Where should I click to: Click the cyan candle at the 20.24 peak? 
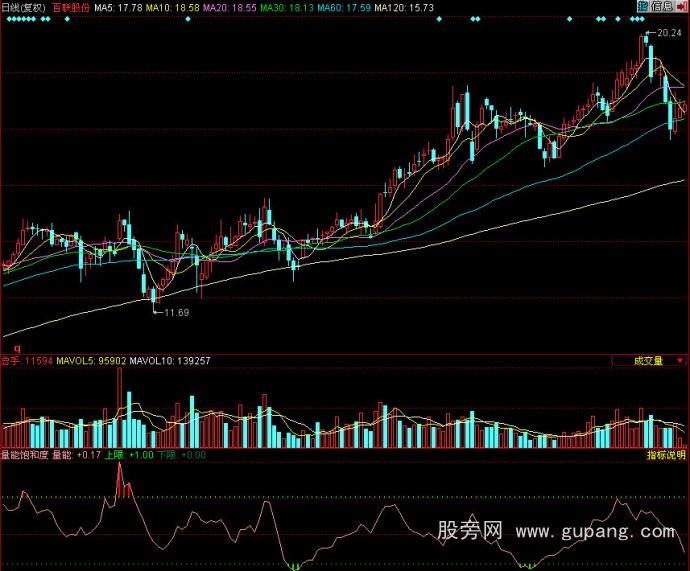point(646,39)
